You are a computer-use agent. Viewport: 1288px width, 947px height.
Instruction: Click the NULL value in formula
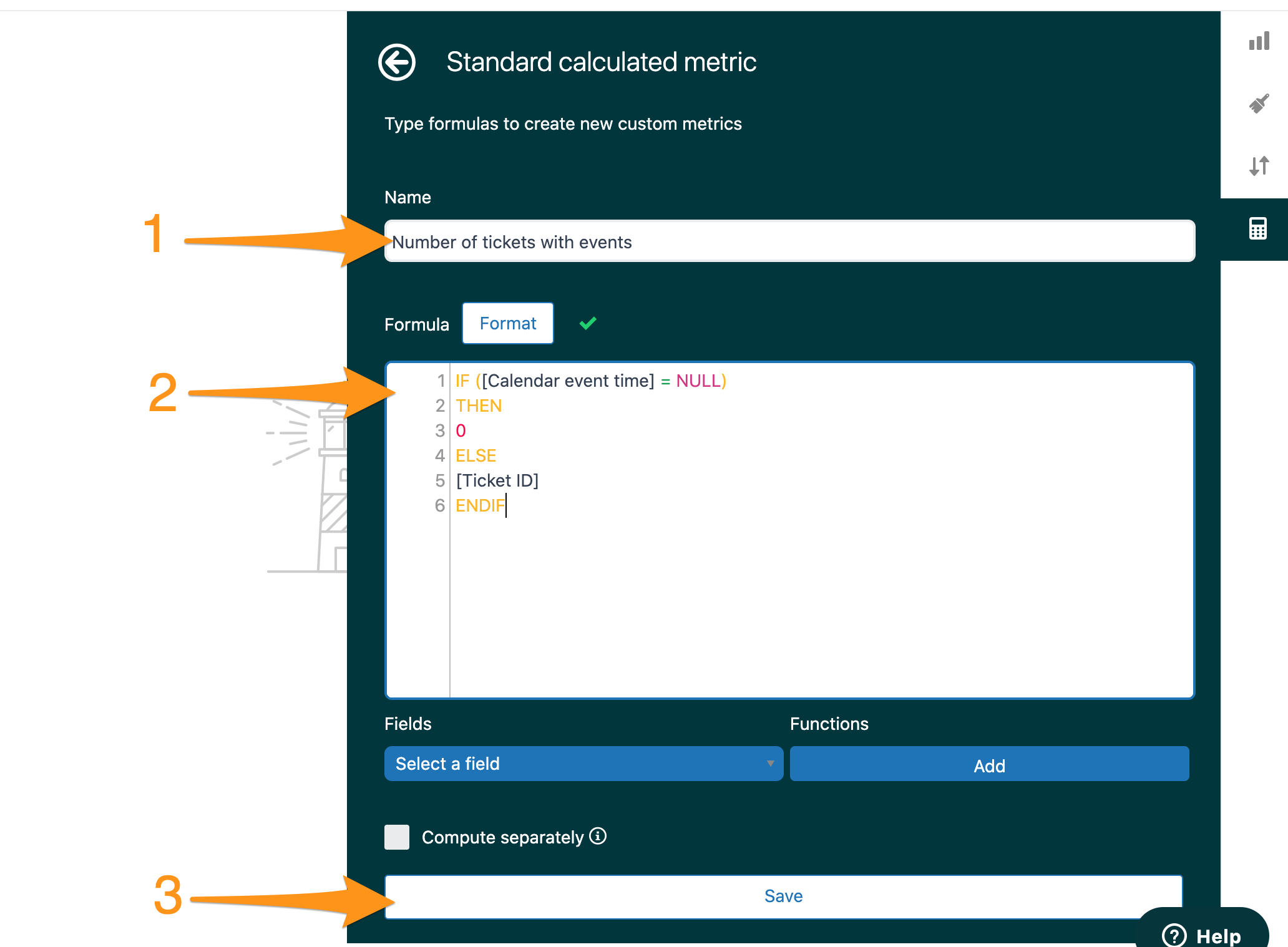click(698, 381)
